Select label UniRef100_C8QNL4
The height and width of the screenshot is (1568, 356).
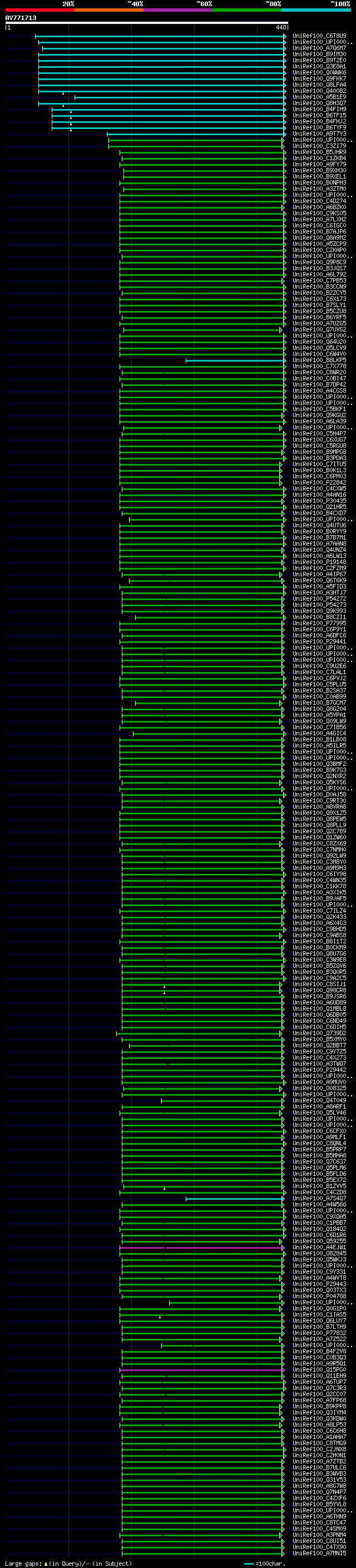(319, 1144)
